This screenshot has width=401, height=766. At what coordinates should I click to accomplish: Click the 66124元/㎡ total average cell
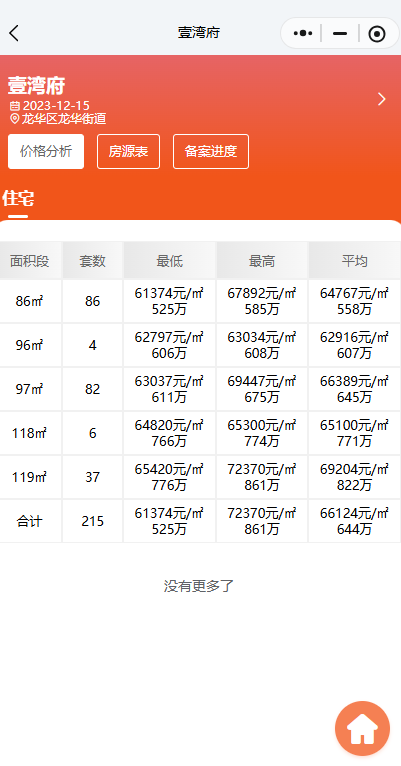355,521
